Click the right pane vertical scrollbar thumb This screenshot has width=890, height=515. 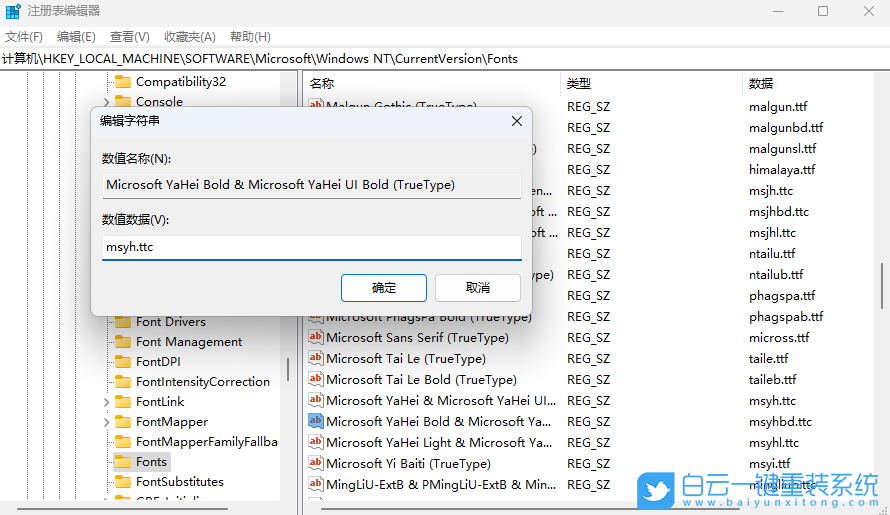click(881, 286)
